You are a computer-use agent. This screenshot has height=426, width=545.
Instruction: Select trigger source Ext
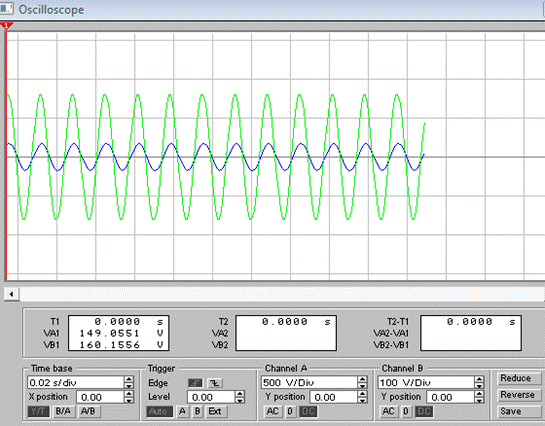215,411
